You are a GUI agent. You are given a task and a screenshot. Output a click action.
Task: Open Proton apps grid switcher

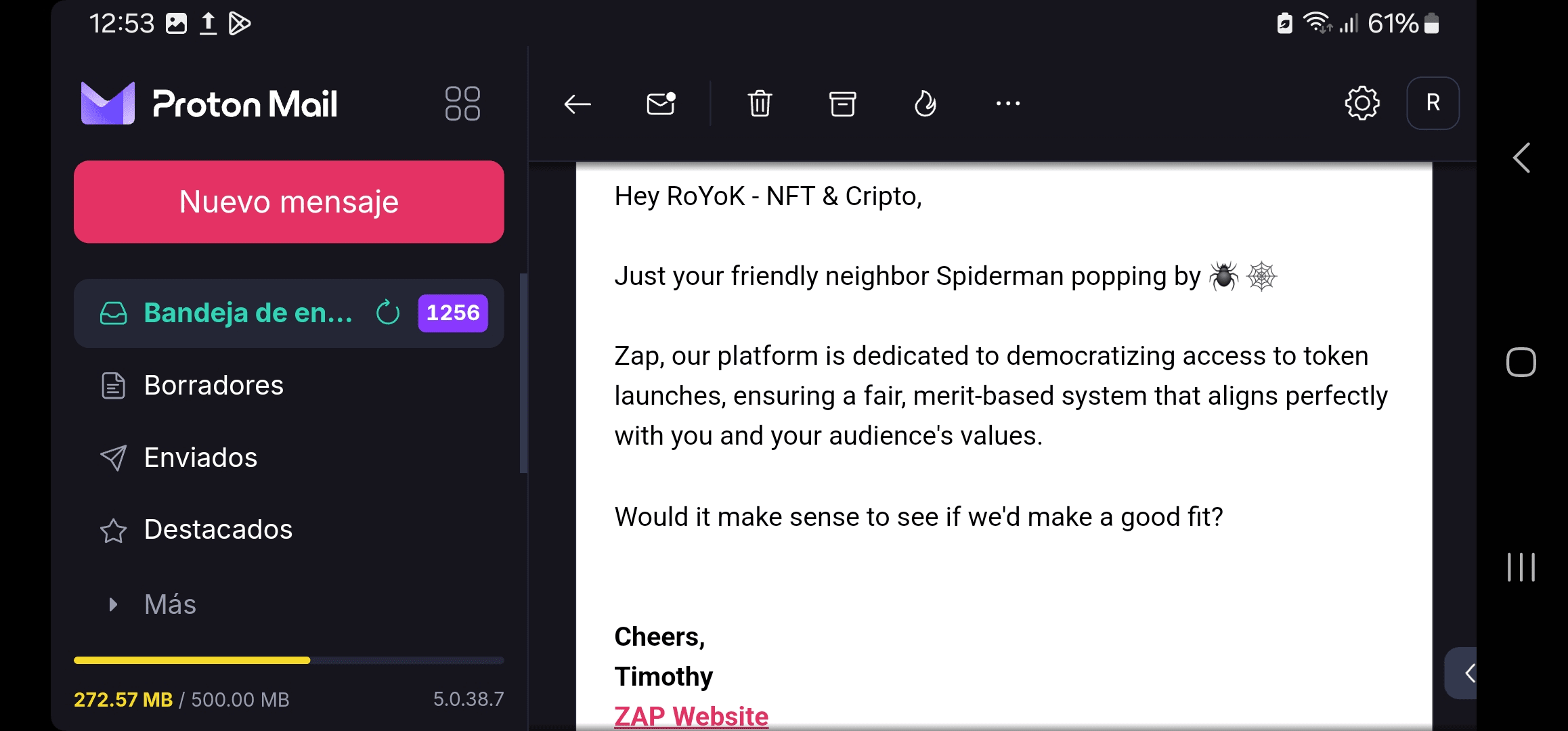point(462,104)
